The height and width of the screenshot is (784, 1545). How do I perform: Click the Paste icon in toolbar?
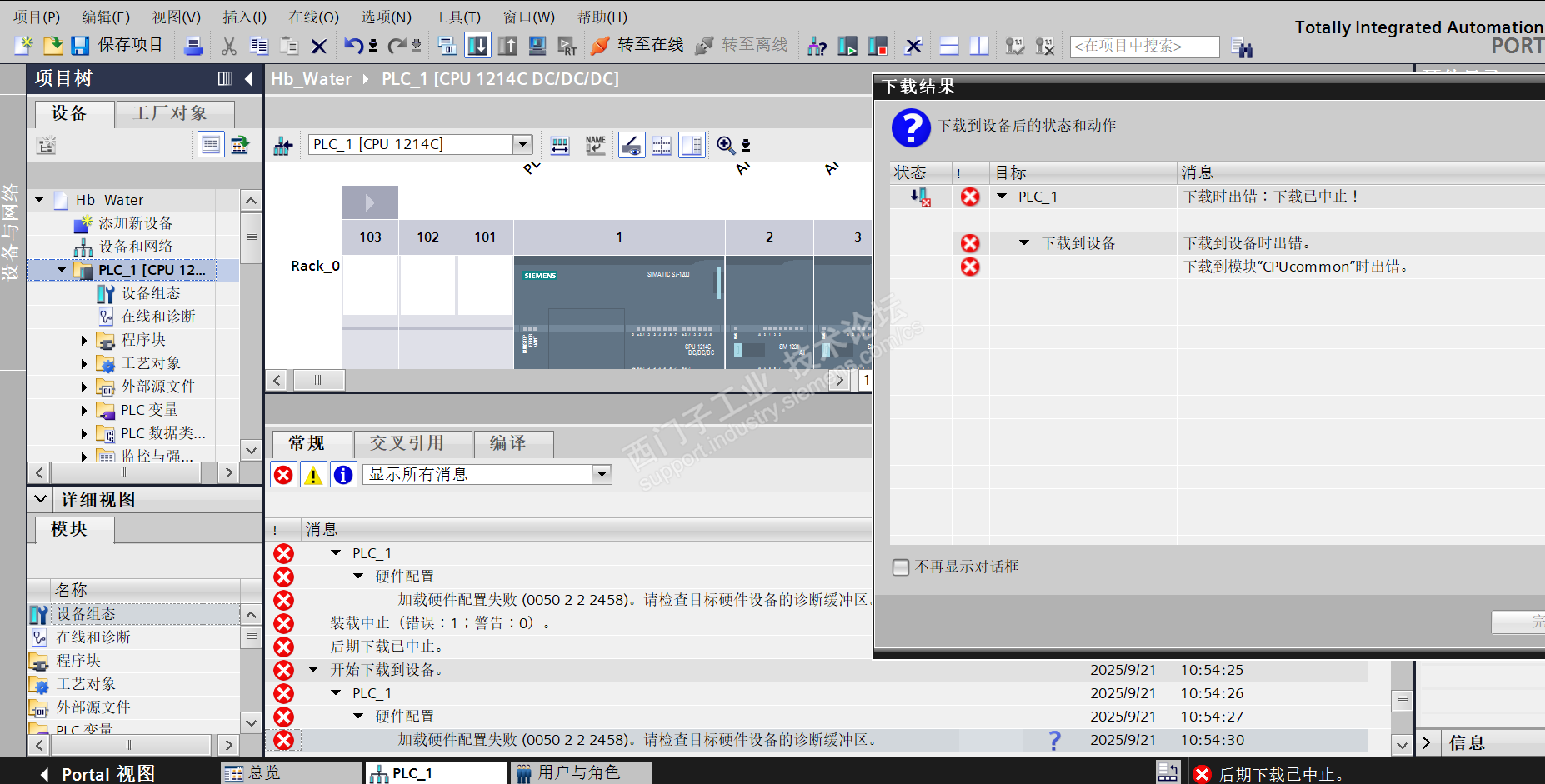click(289, 46)
